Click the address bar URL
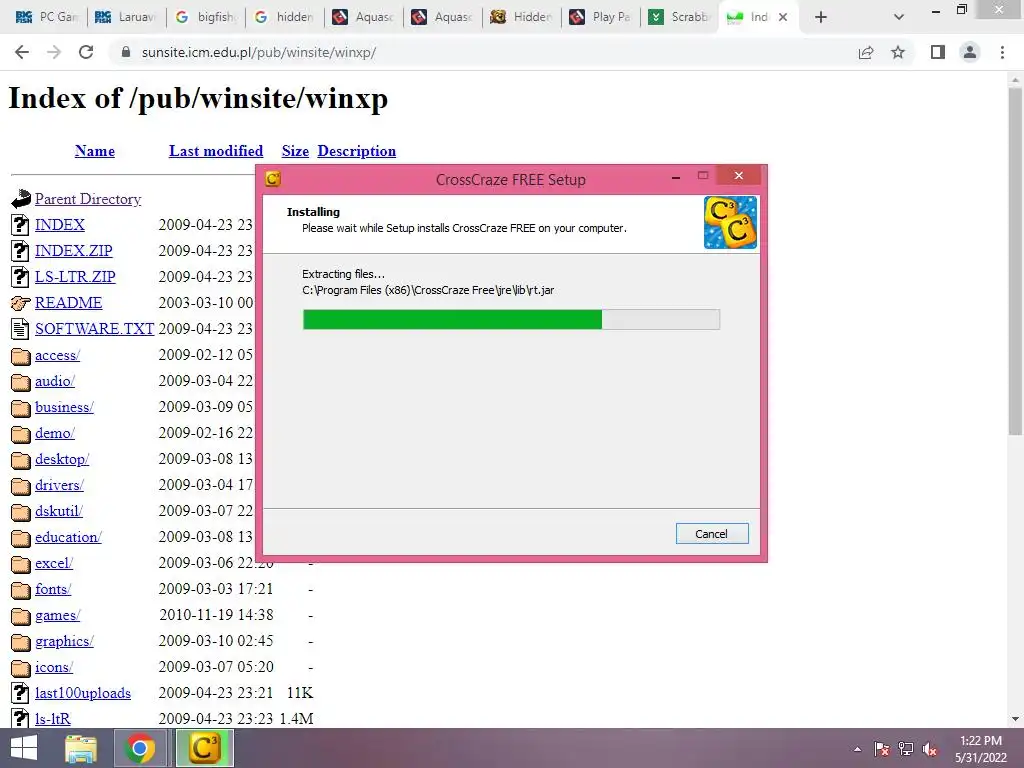The height and width of the screenshot is (768, 1024). pos(259,52)
